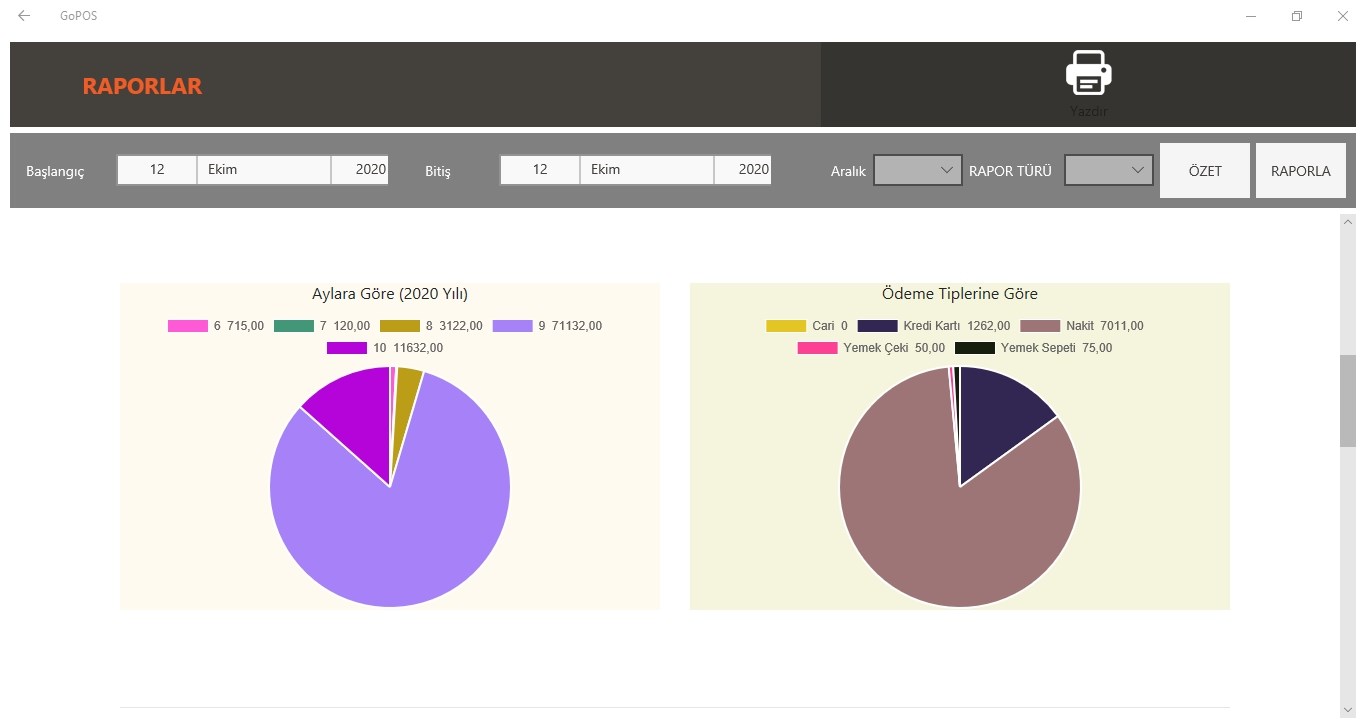Select Başlangıç month field Ekim
The height and width of the screenshot is (728, 1365).
(x=264, y=170)
